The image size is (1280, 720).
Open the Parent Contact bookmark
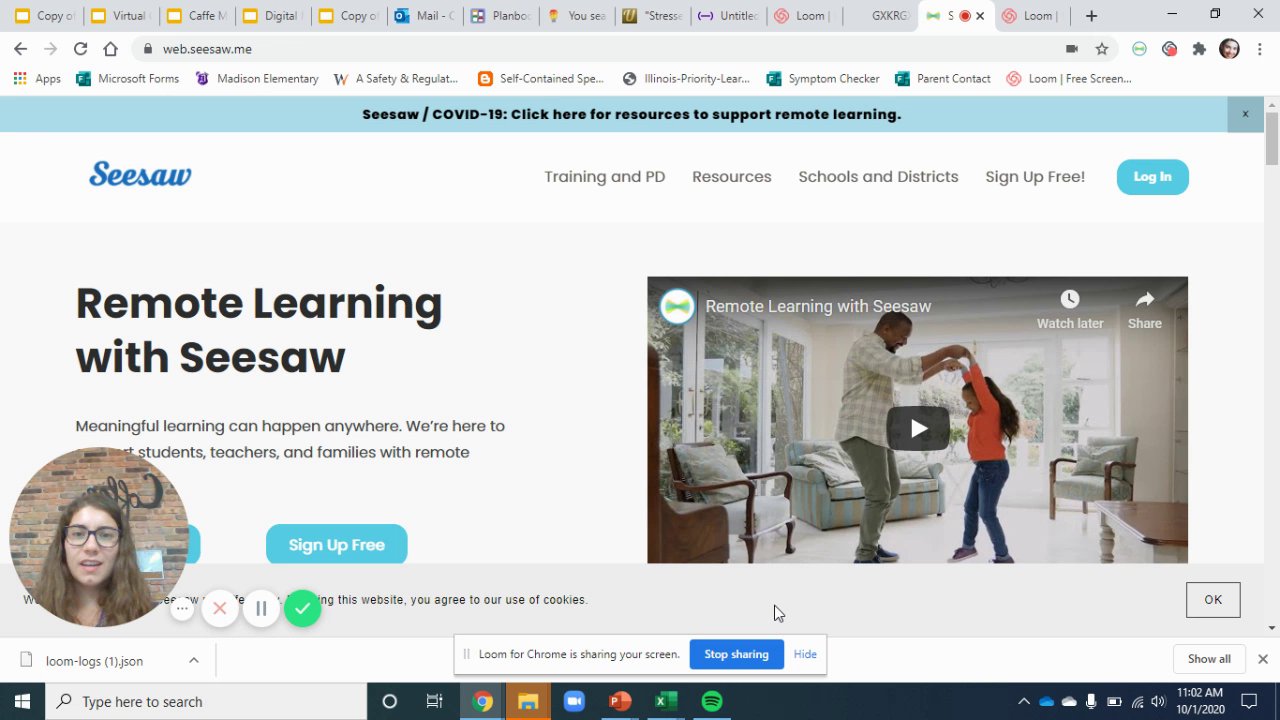(943, 78)
